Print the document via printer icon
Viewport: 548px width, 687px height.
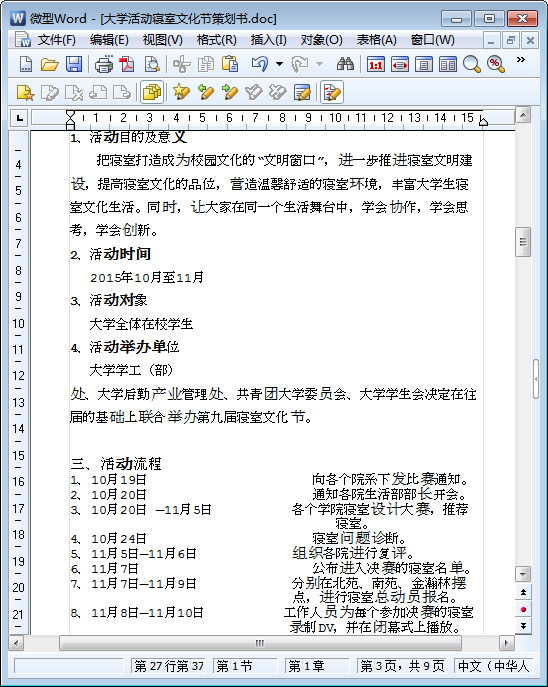tap(104, 64)
